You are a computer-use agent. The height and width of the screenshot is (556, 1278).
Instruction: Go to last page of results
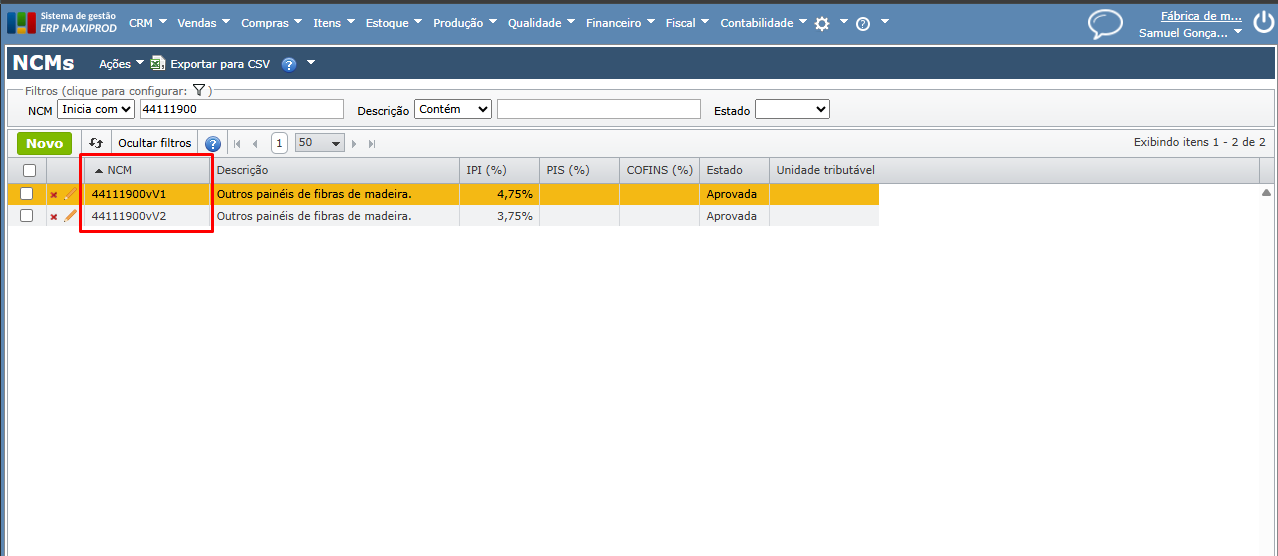point(372,144)
